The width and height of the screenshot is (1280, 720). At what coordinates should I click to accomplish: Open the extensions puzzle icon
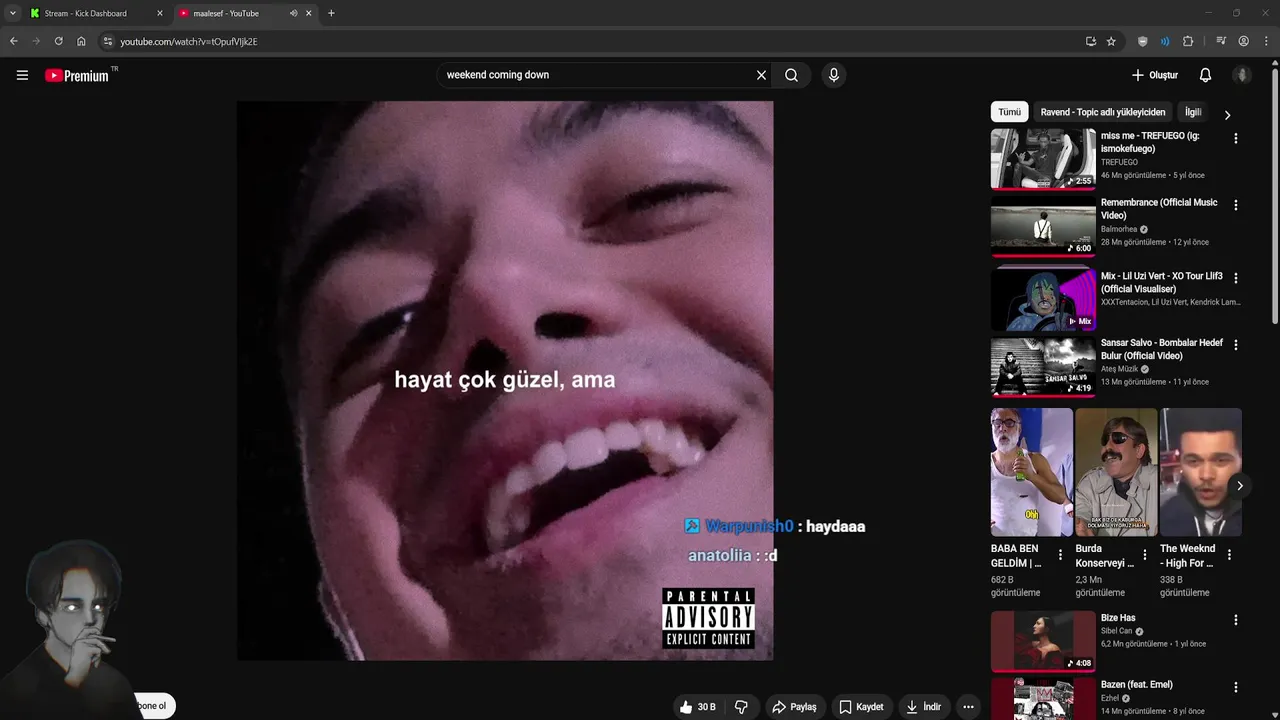(x=1188, y=41)
